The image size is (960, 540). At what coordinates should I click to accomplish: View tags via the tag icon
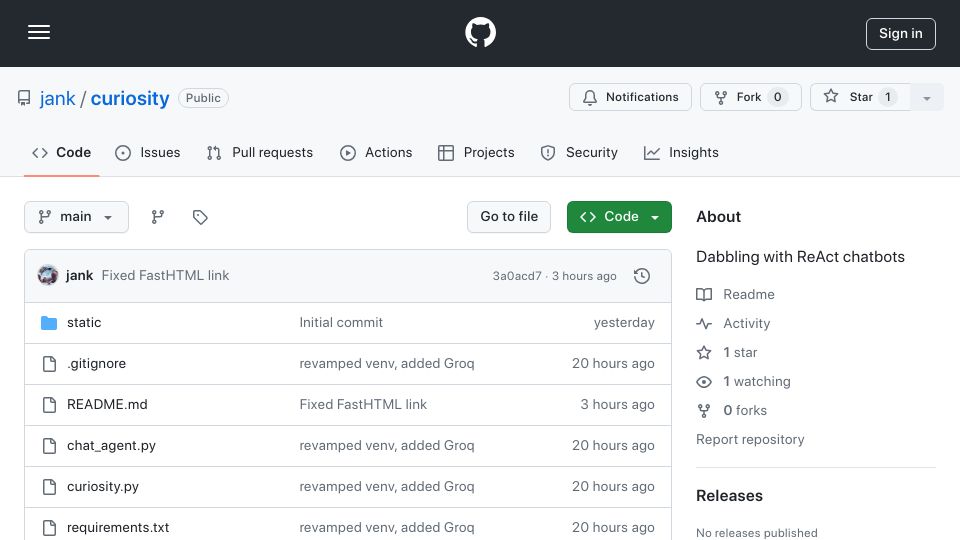pos(200,217)
